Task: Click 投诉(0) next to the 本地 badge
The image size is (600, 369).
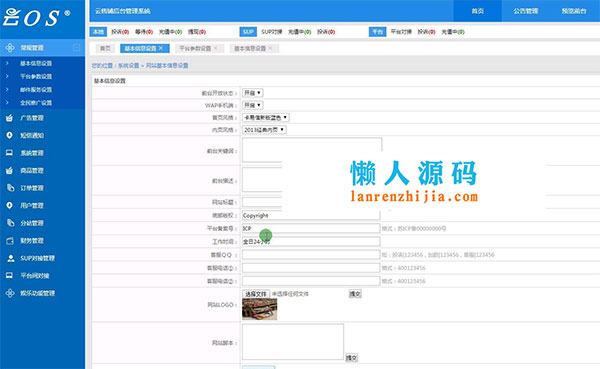Action: 120,32
